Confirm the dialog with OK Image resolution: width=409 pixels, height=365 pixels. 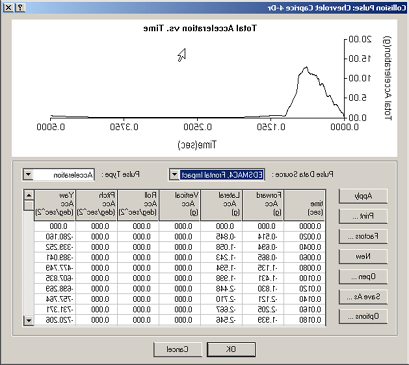pyautogui.click(x=231, y=349)
